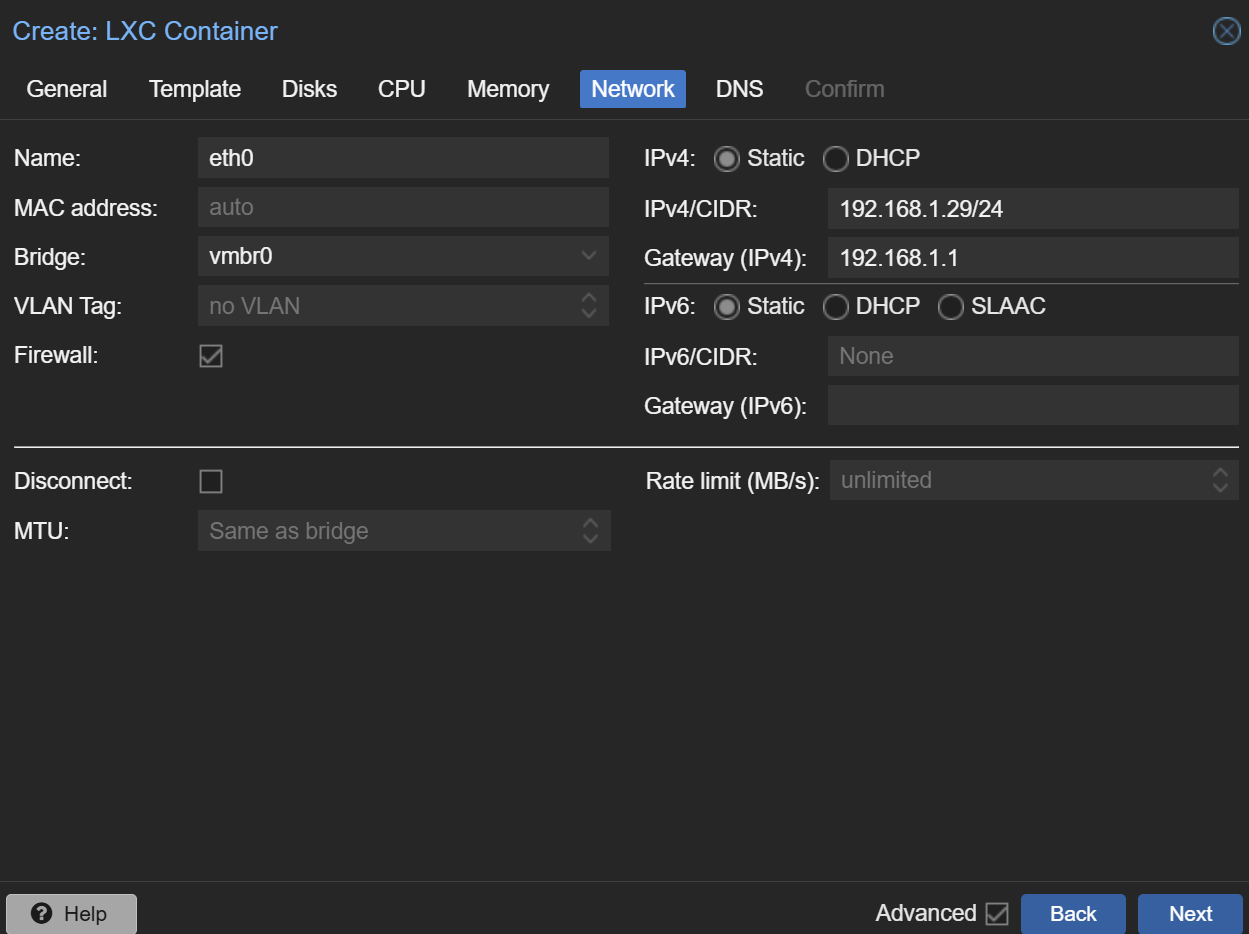Click the Back button

pyautogui.click(x=1073, y=914)
